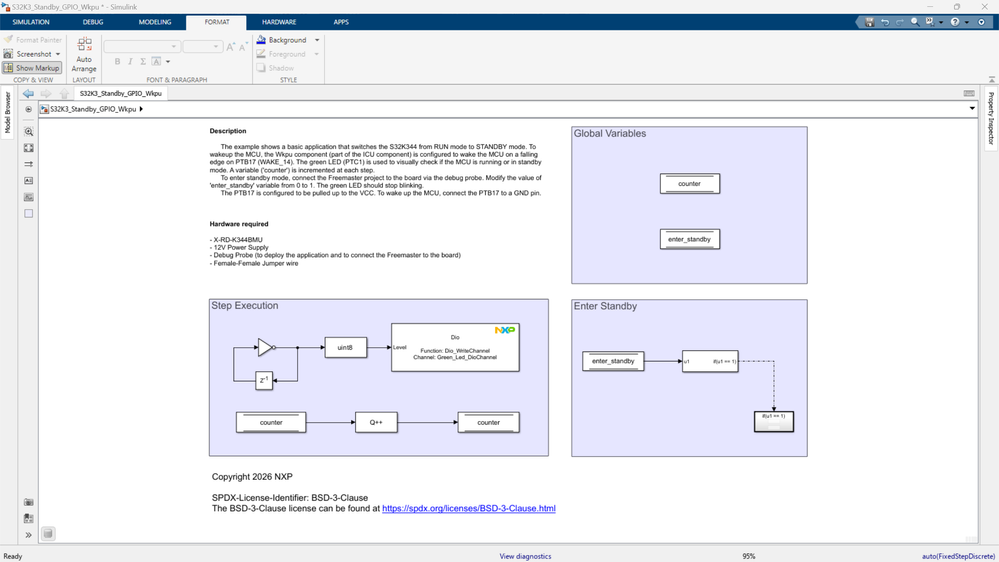The image size is (999, 562).
Task: Click the View diagnostics link
Action: 525,556
